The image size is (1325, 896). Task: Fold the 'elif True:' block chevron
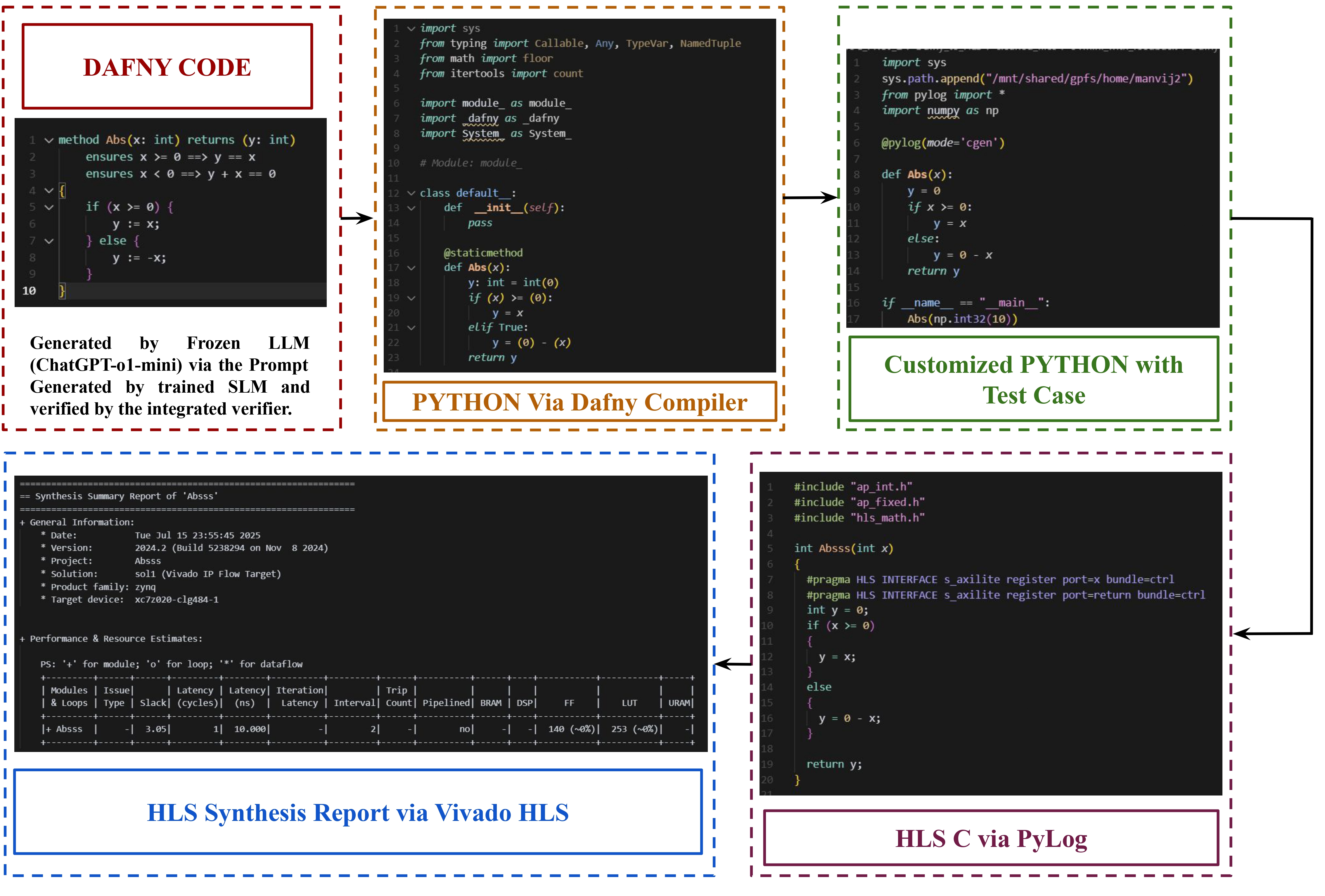[411, 328]
